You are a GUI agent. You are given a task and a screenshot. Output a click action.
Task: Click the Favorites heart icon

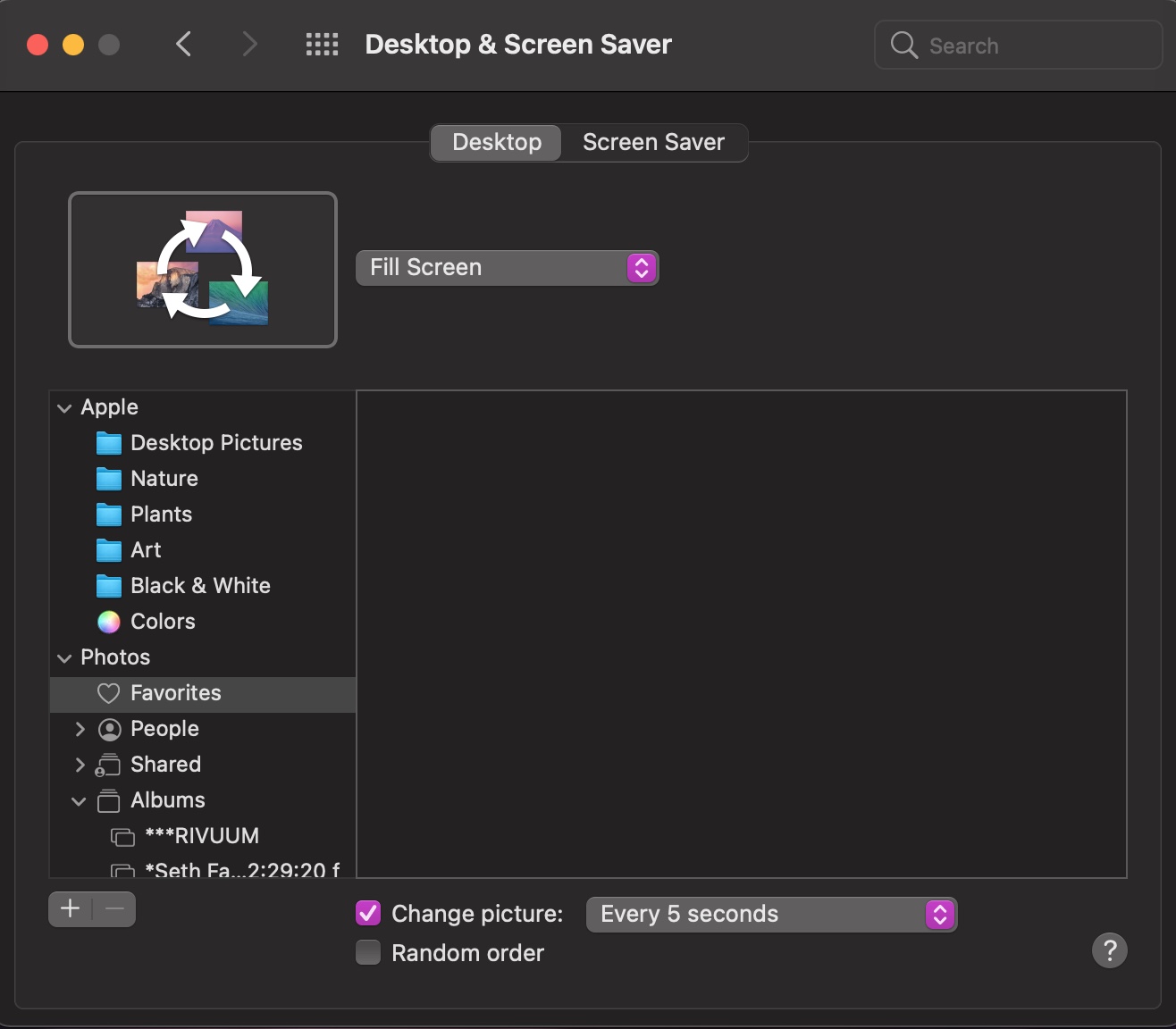point(109,693)
